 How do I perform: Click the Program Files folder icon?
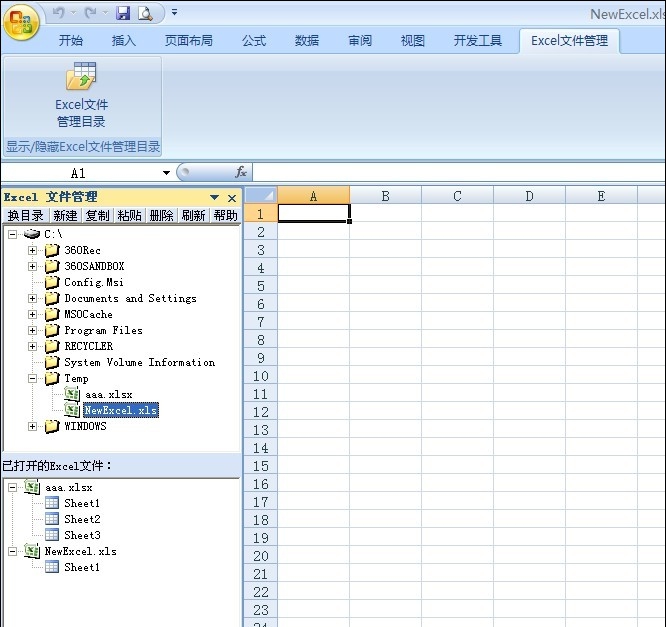52,330
